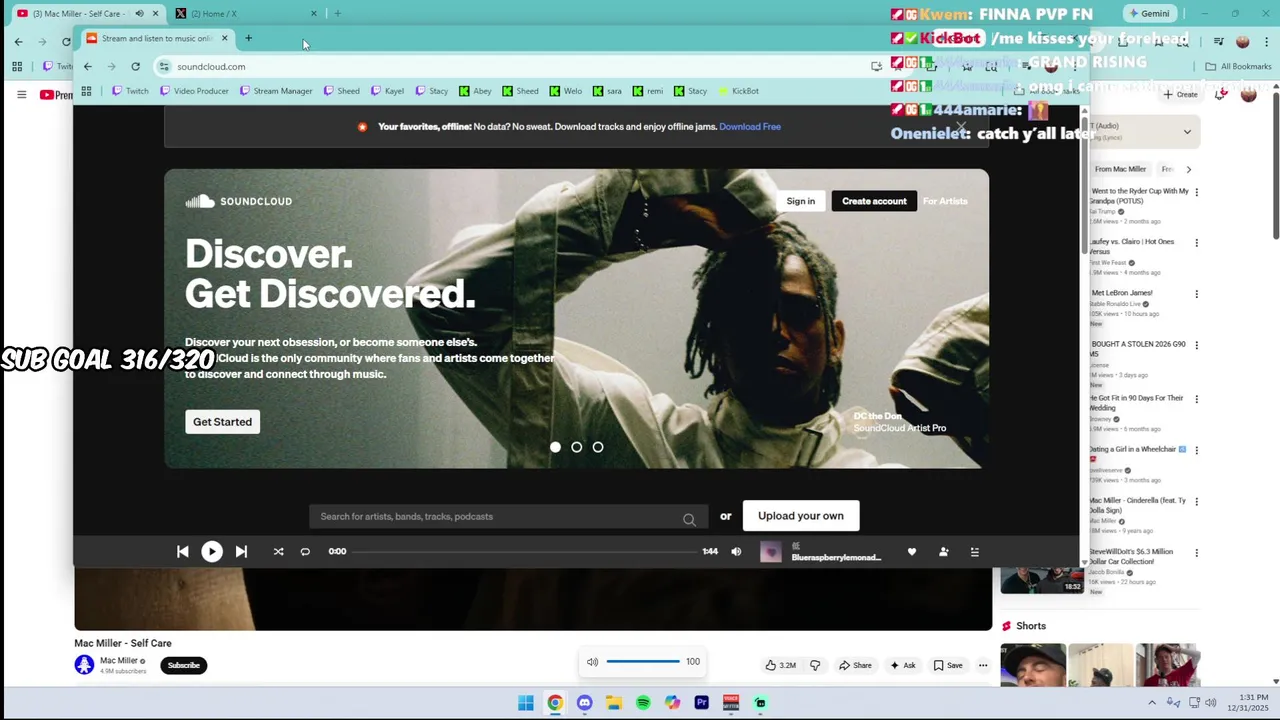The image size is (1280, 720).
Task: Open the For Artists link
Action: (945, 201)
